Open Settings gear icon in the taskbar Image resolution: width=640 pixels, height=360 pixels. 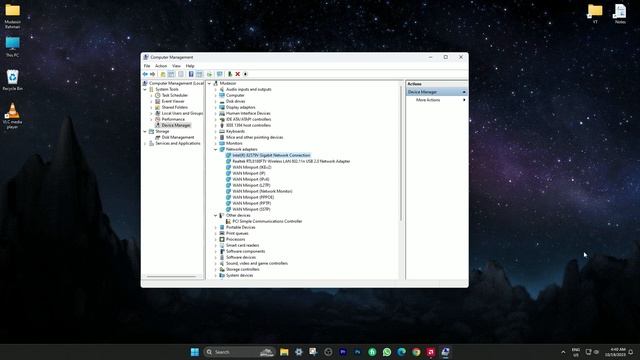299,352
